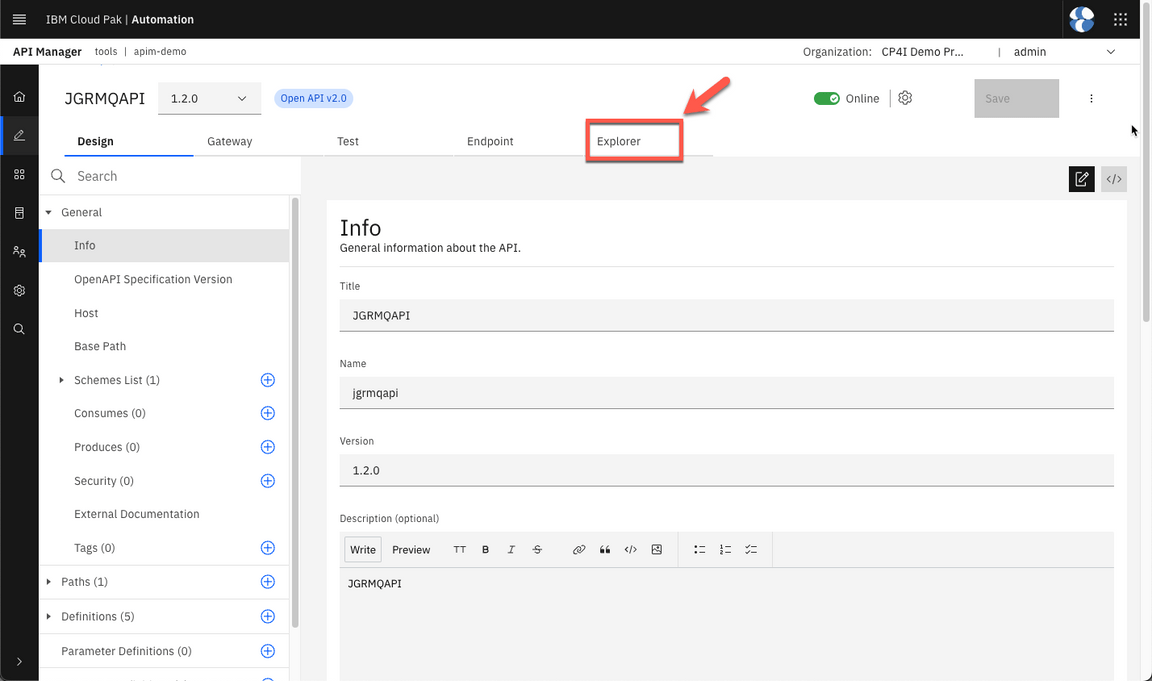Open the API settings gear icon
Image resolution: width=1152 pixels, height=681 pixels.
(x=905, y=98)
